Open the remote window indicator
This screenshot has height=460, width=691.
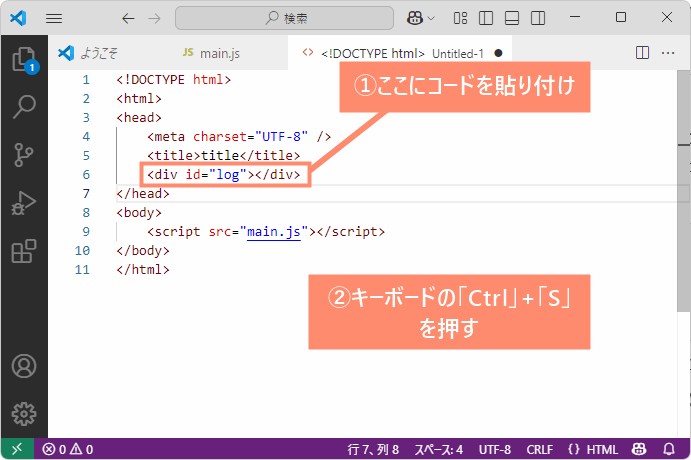(x=17, y=449)
